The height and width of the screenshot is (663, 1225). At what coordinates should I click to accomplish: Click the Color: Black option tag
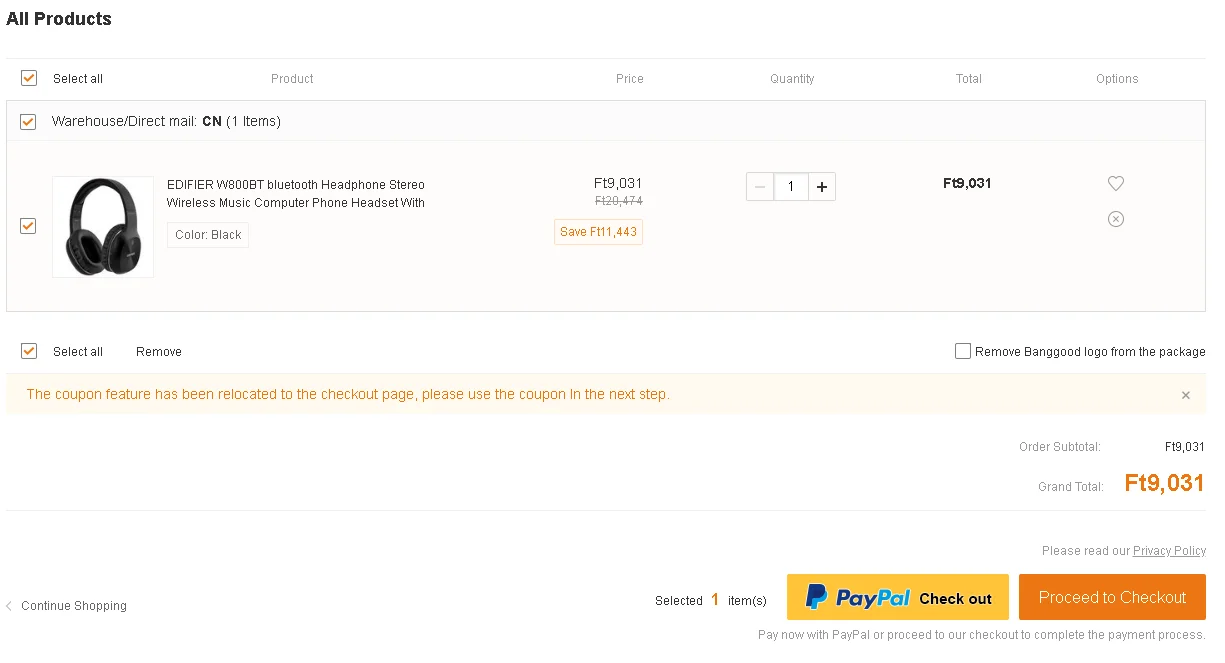pyautogui.click(x=208, y=235)
